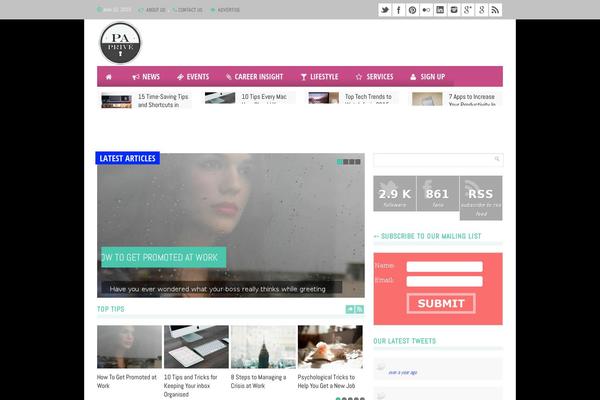
Task: Open the 2.9 K Twitter followers tile
Action: tap(395, 193)
